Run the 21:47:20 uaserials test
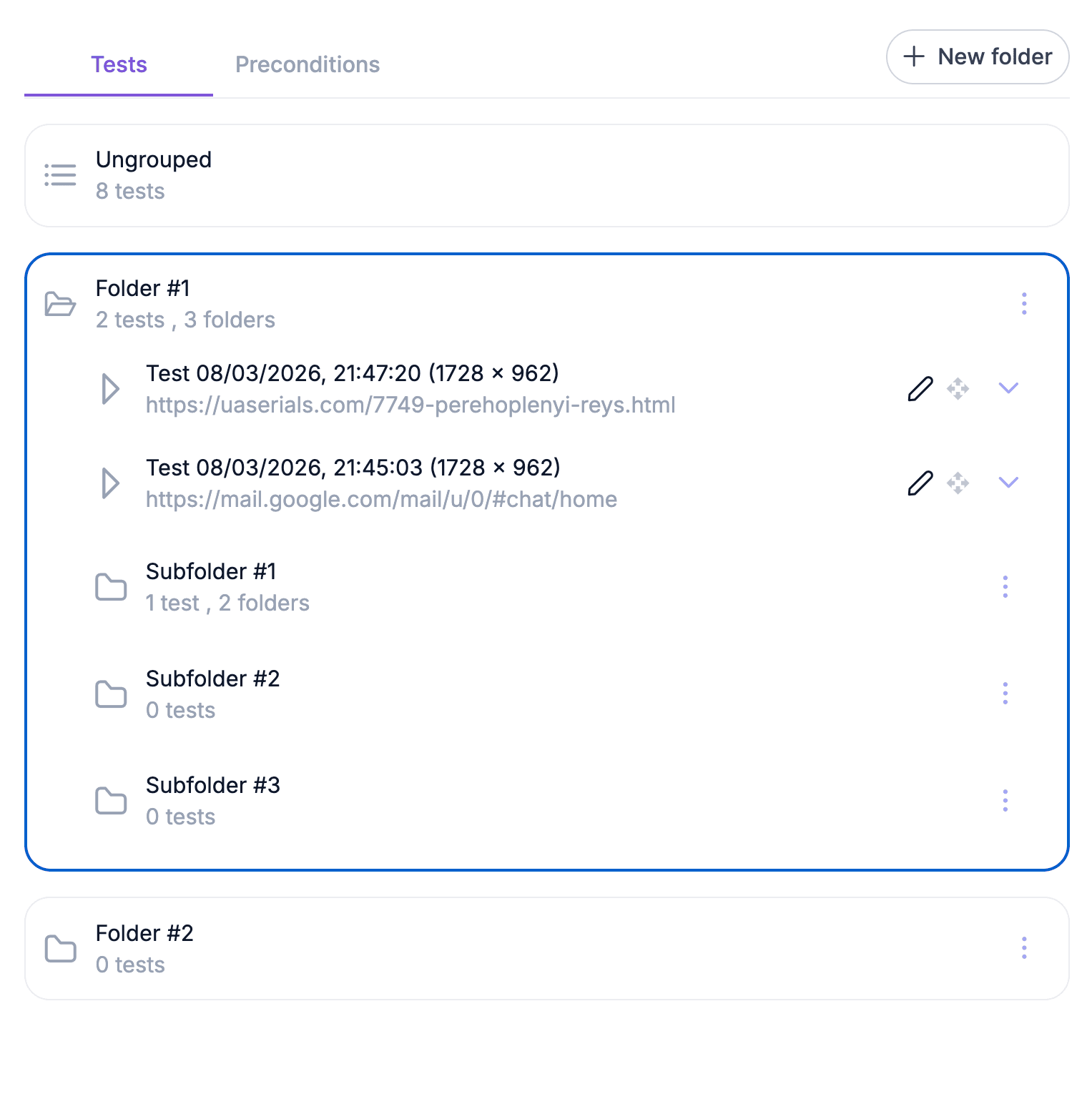 click(x=110, y=388)
